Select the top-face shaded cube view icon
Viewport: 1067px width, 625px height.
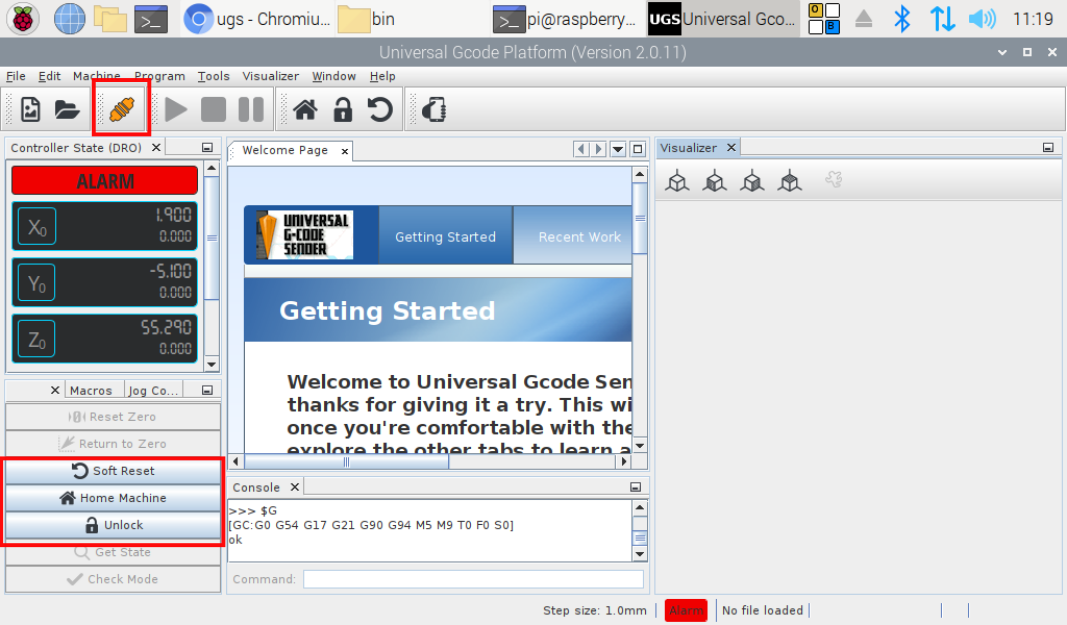pos(789,180)
